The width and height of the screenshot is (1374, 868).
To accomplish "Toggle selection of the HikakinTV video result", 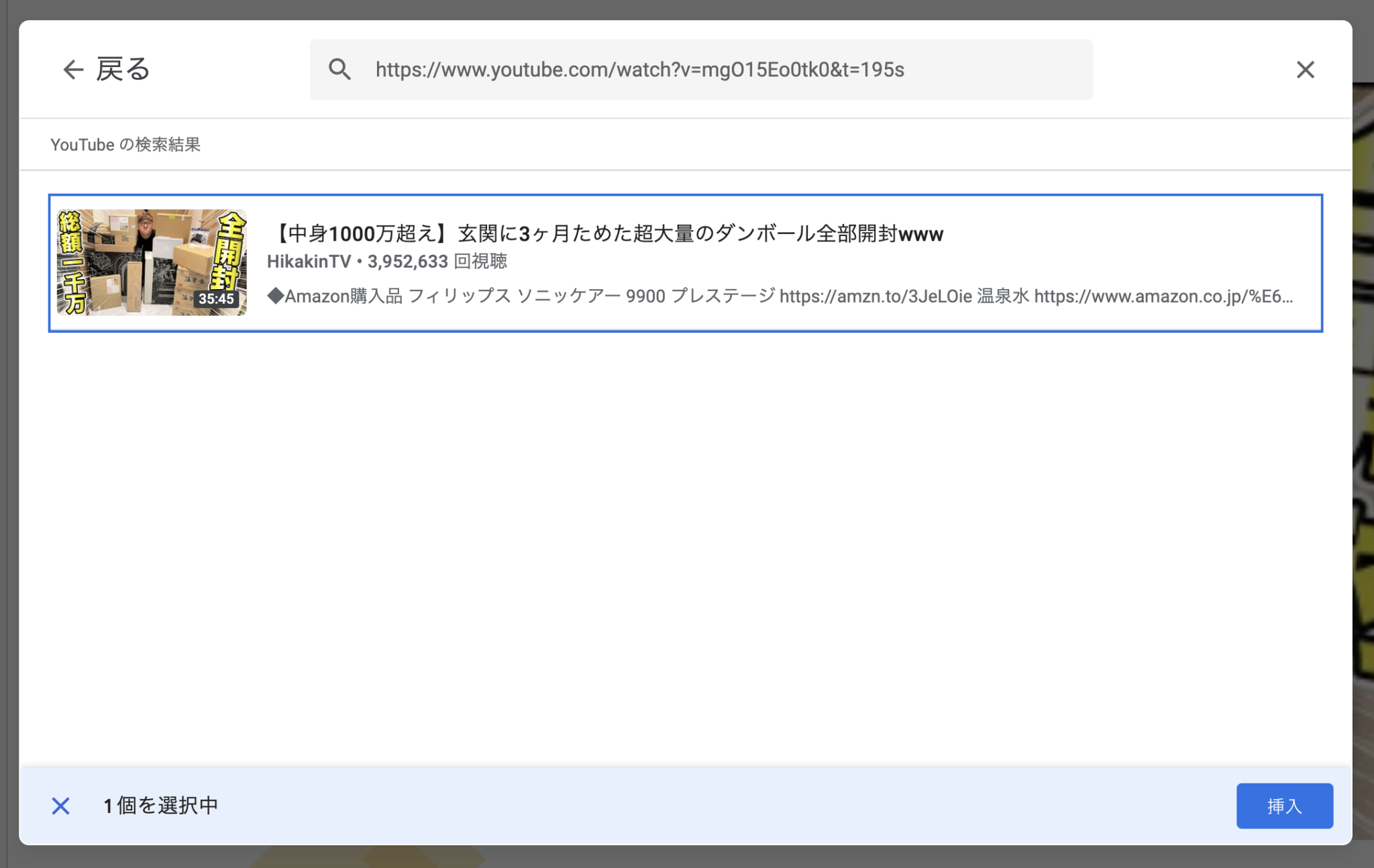I will 684,262.
